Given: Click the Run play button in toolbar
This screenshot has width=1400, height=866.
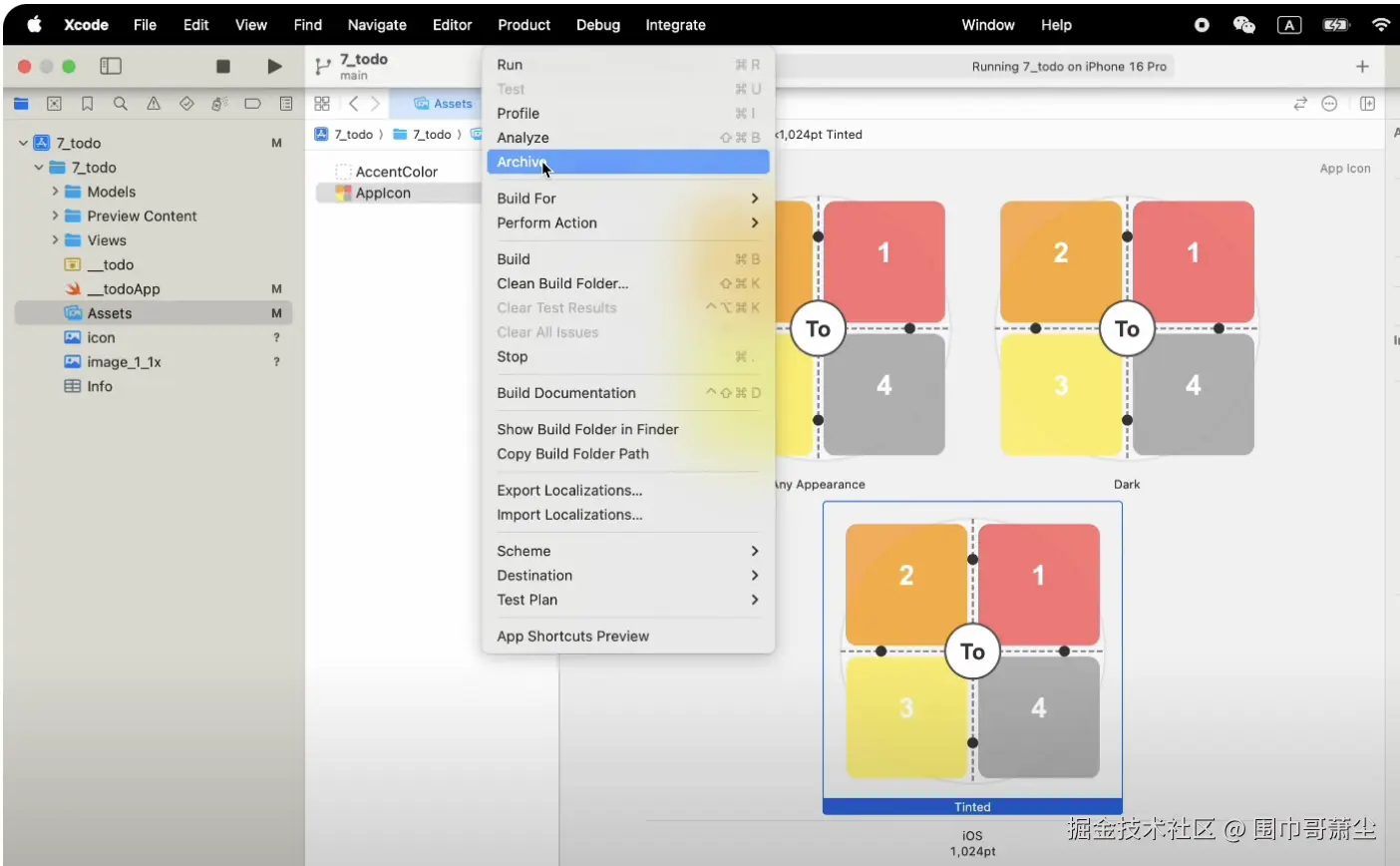Looking at the screenshot, I should 274,66.
